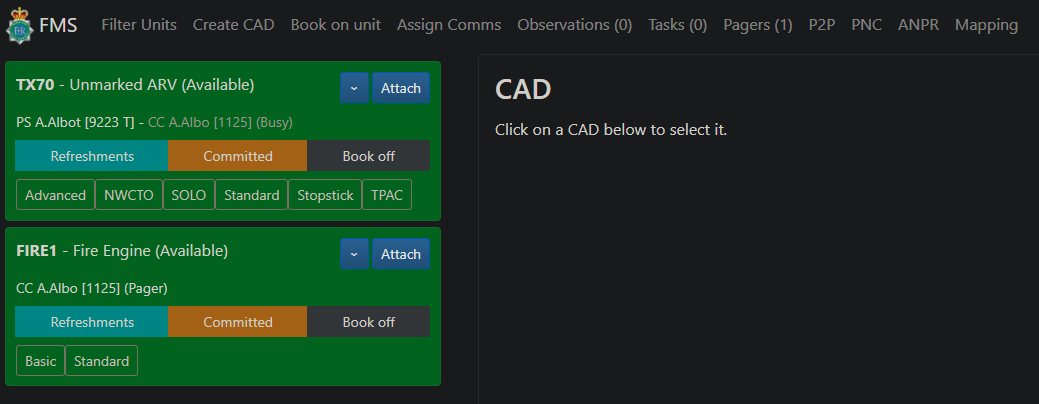Select the Stopstick tag on TX70
1039x404 pixels.
325,195
